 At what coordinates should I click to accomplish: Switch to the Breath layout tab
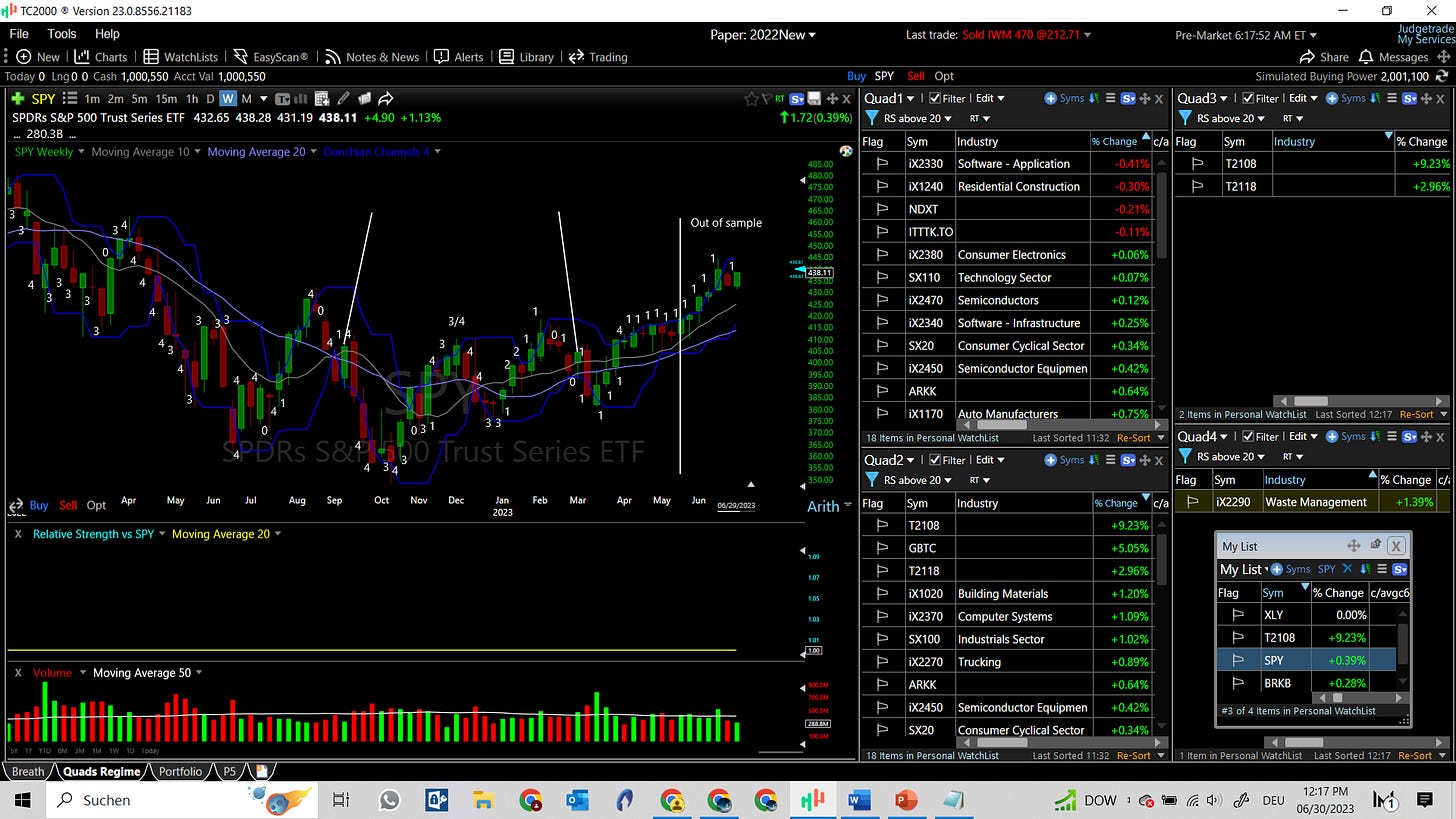[x=28, y=771]
